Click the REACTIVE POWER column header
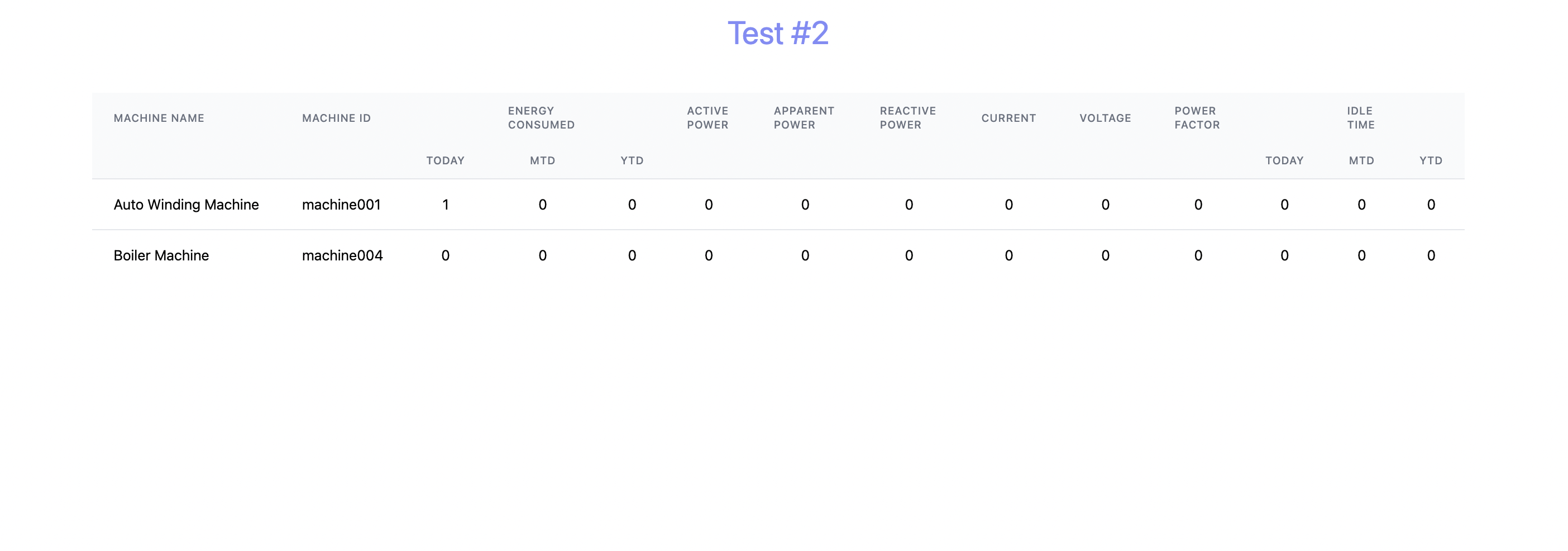 907,117
